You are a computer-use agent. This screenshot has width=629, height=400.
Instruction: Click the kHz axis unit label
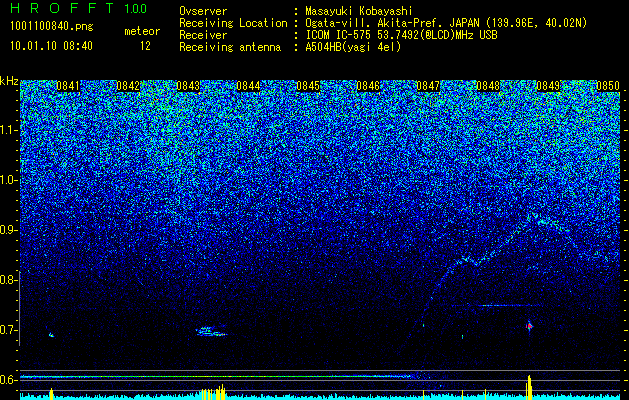(x=9, y=81)
